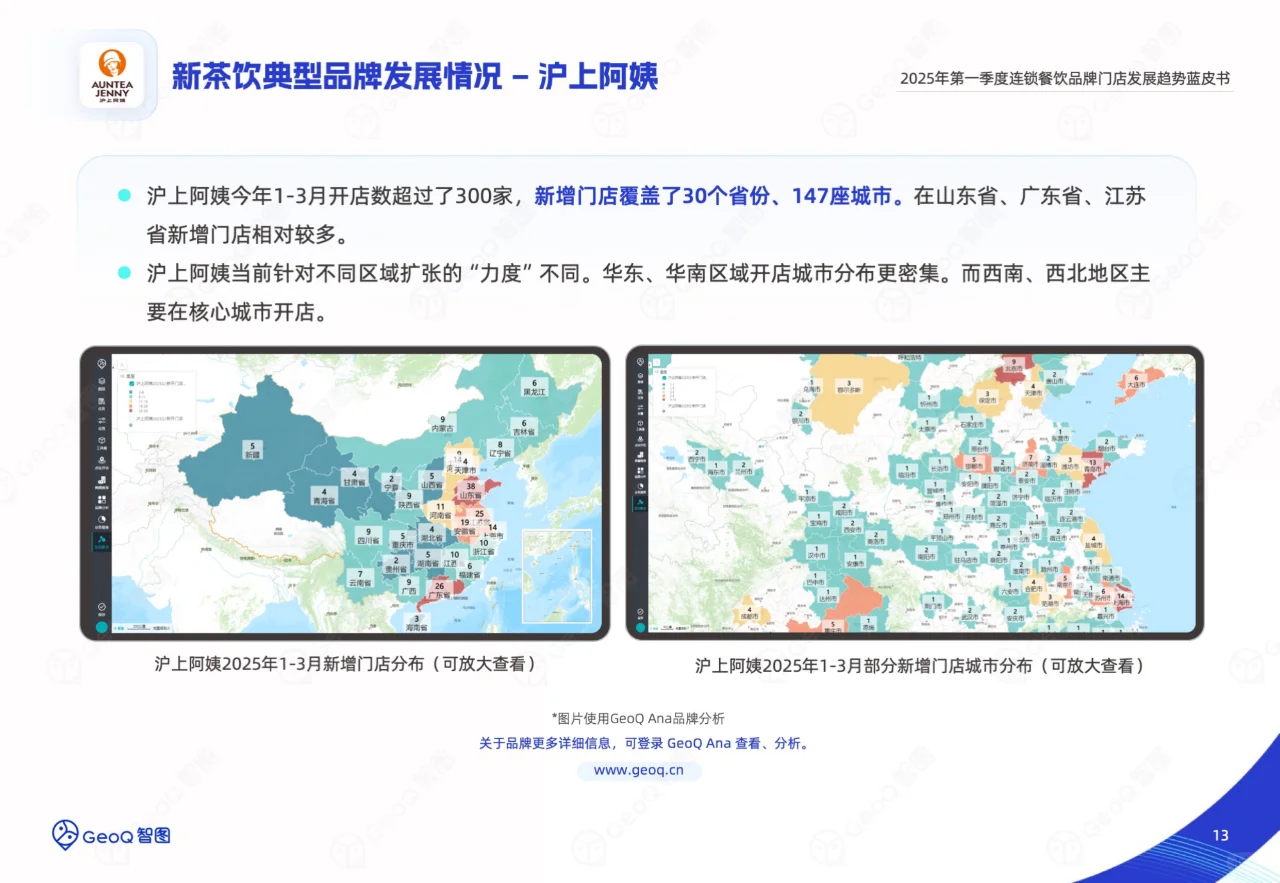Open the toolbox cube icon in province map sidebar

[101, 442]
